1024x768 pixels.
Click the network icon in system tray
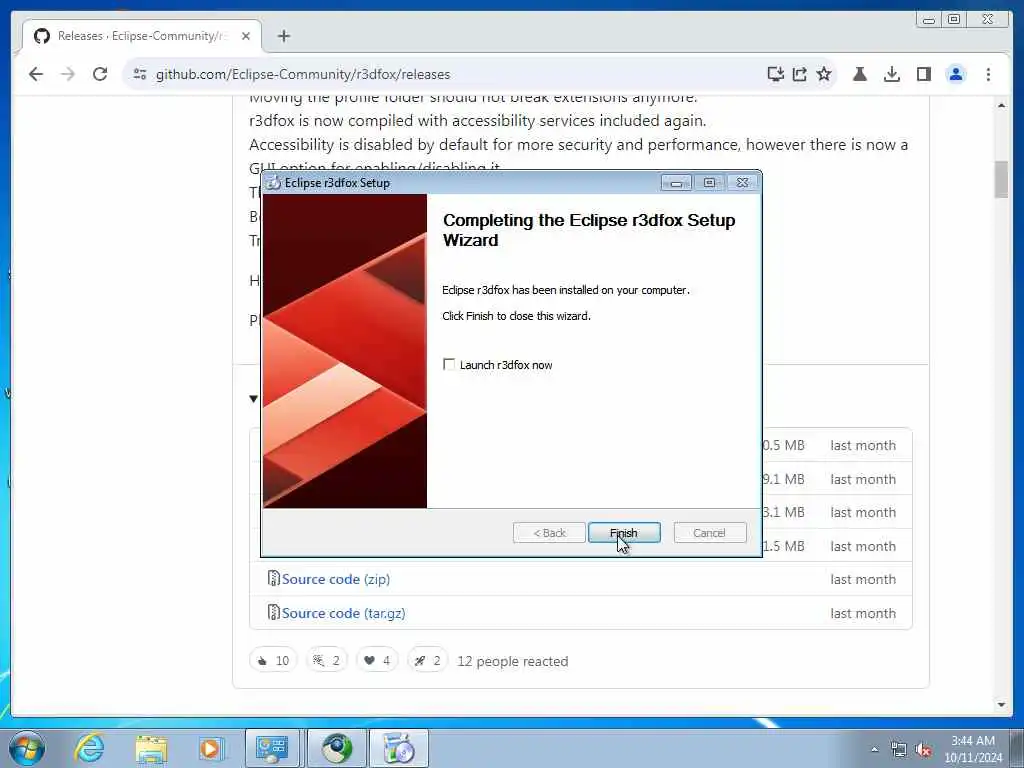[x=899, y=750]
